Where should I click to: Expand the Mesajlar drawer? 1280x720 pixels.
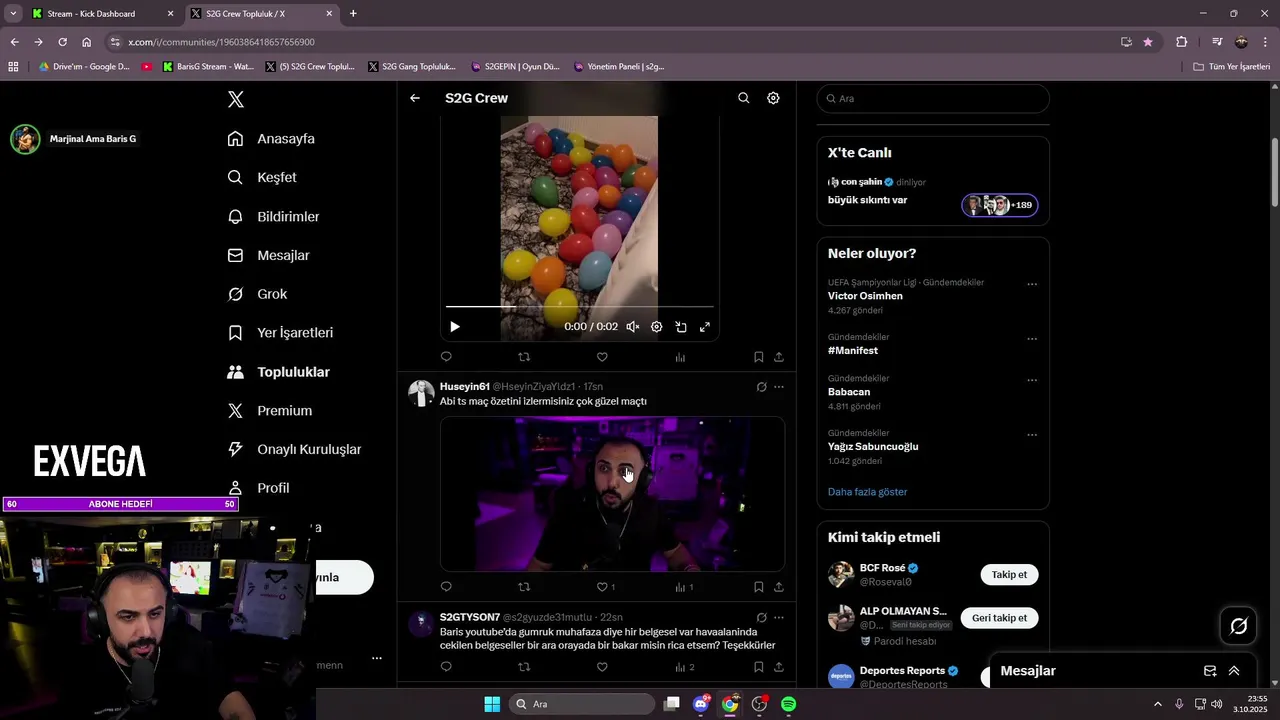tap(1234, 671)
